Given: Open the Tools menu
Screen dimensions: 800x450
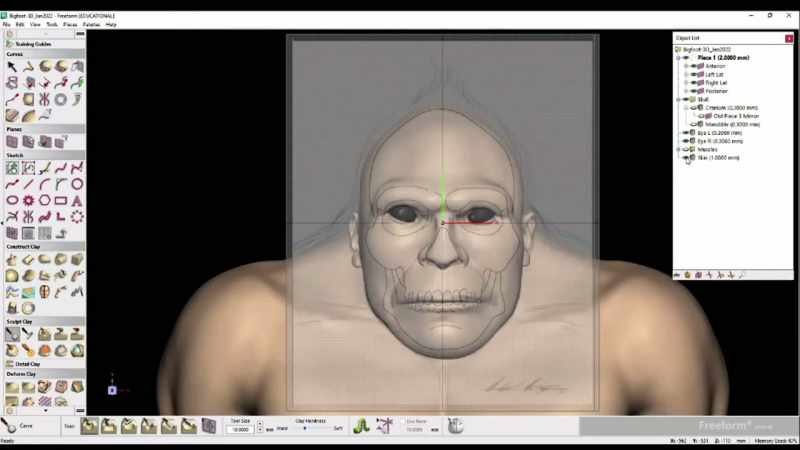Looking at the screenshot, I should (52, 24).
